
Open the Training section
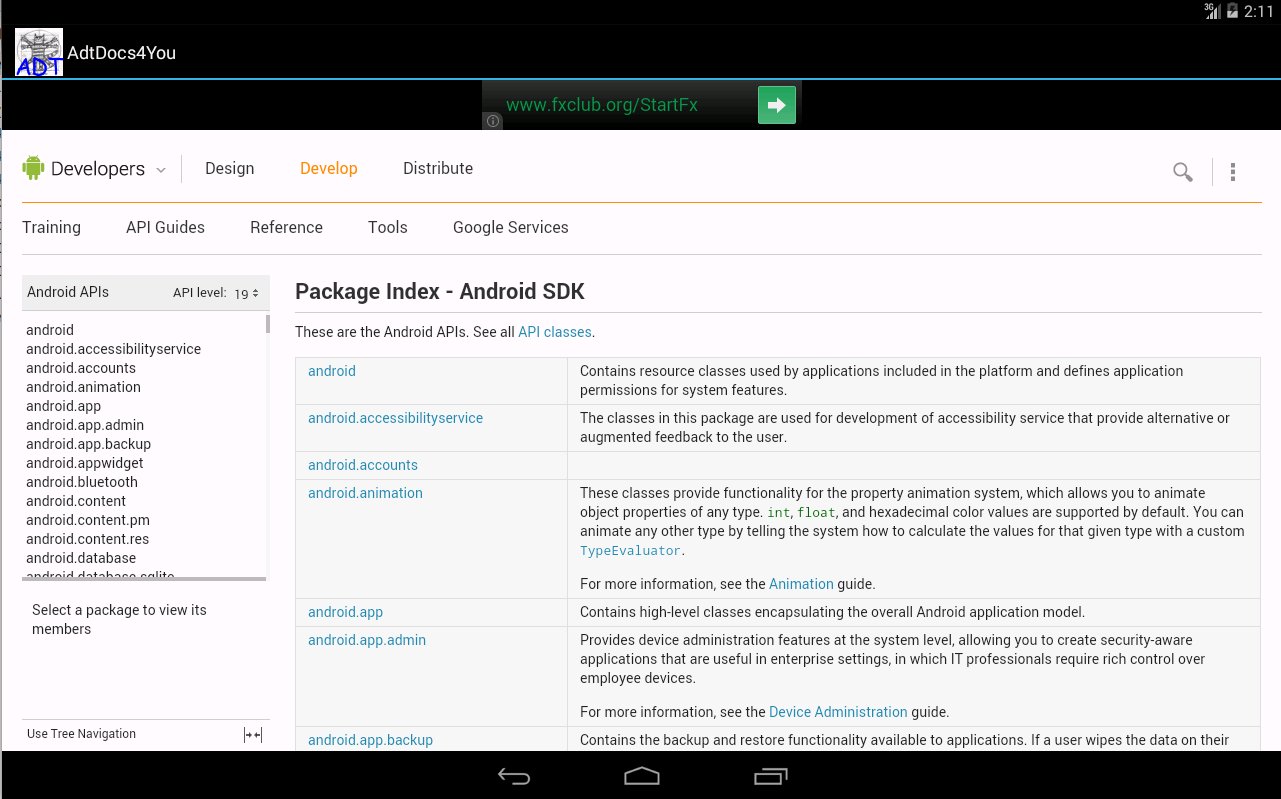point(51,227)
